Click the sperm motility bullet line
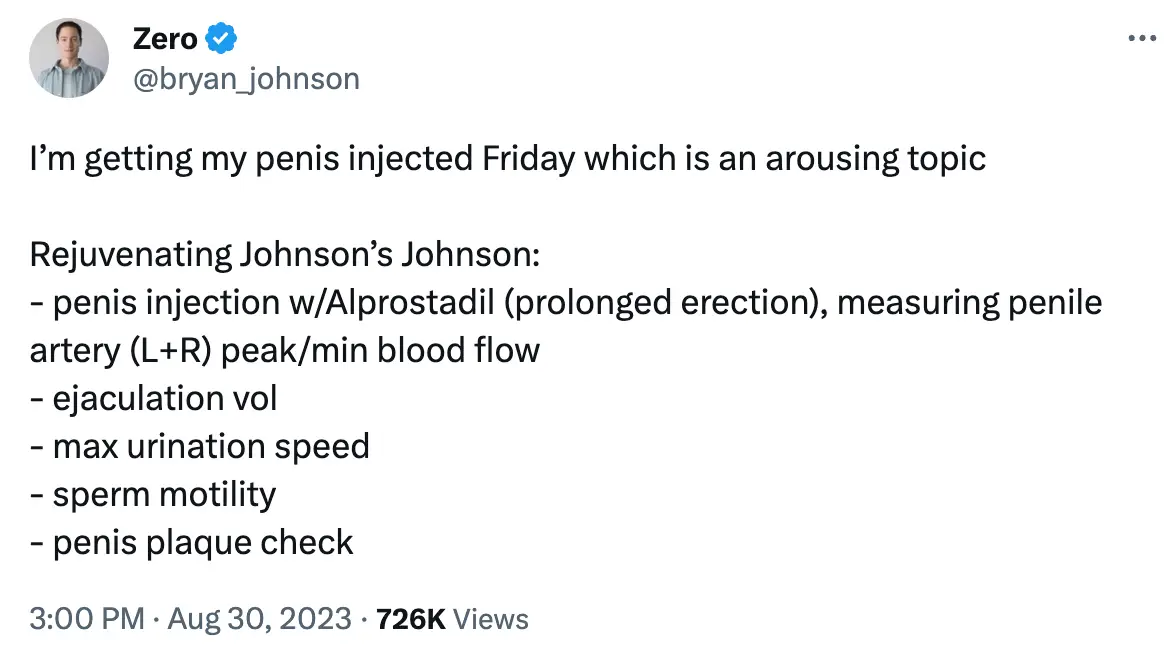1174x656 pixels. tap(153, 494)
